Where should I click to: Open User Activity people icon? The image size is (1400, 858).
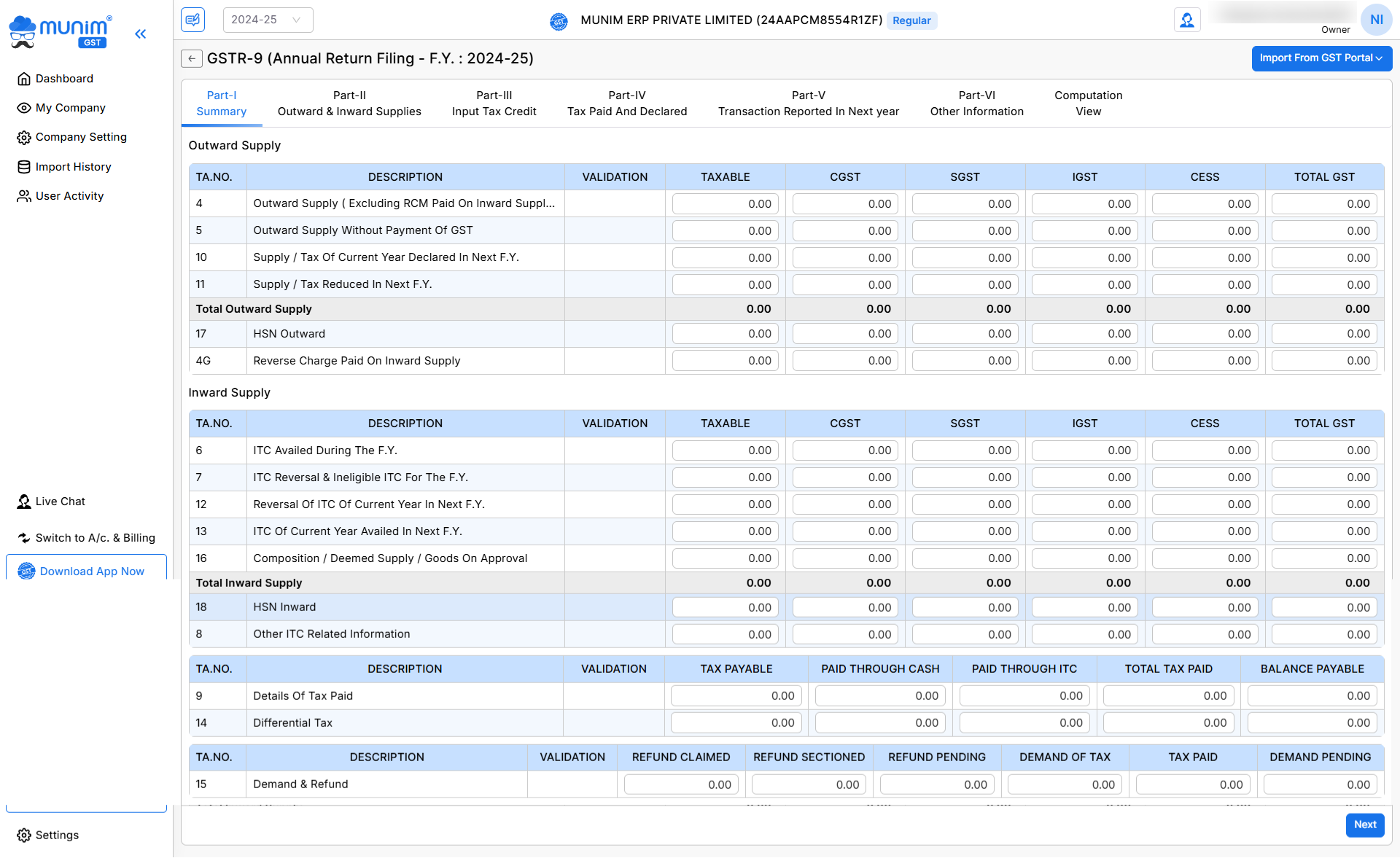[24, 196]
